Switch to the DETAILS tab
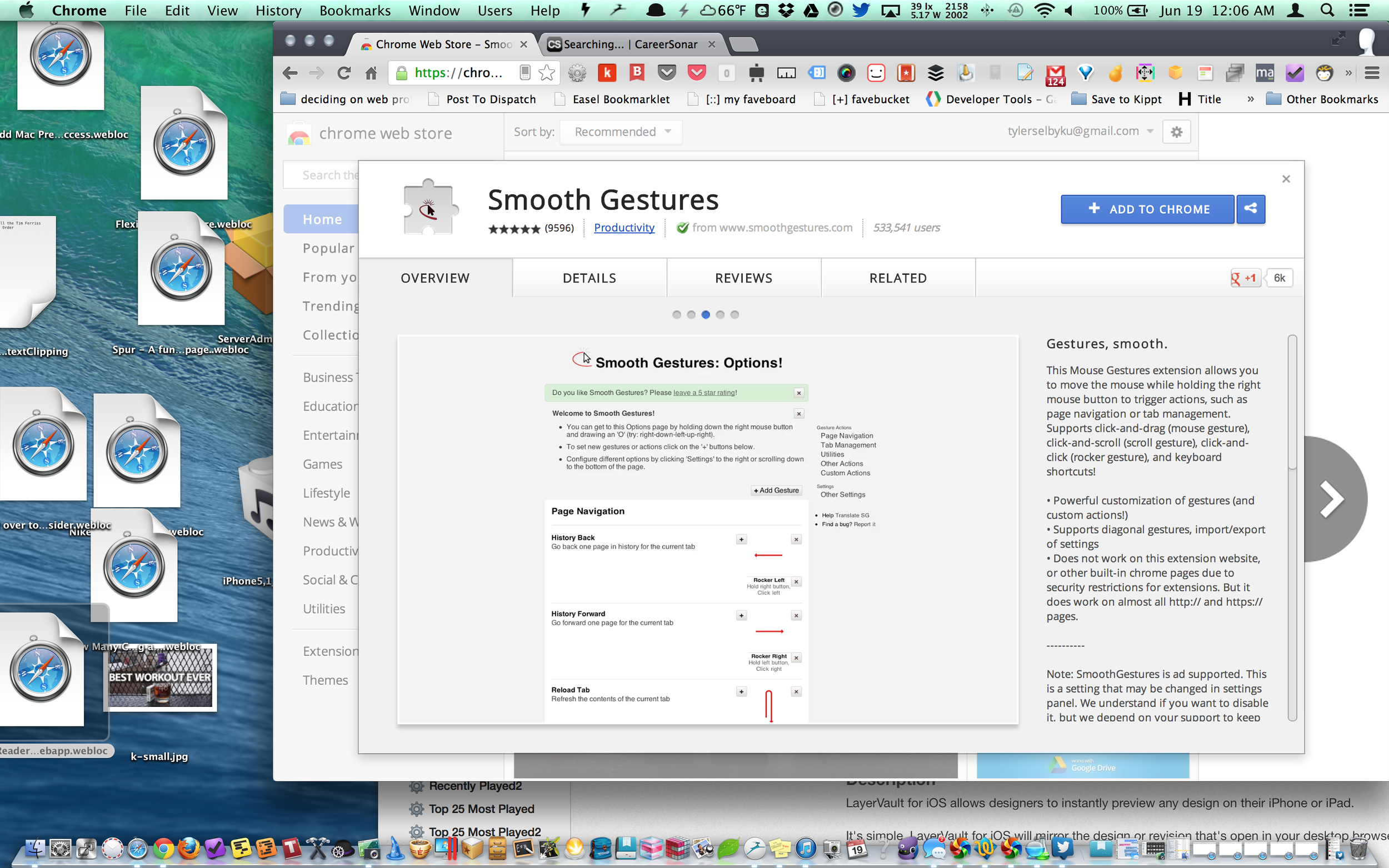This screenshot has width=1389, height=868. tap(589, 278)
